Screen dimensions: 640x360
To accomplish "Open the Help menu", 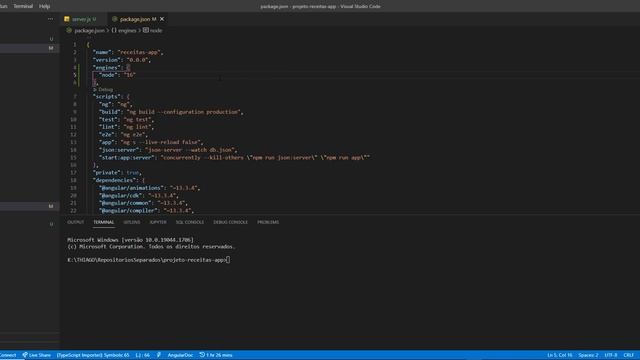I will pos(44,6).
